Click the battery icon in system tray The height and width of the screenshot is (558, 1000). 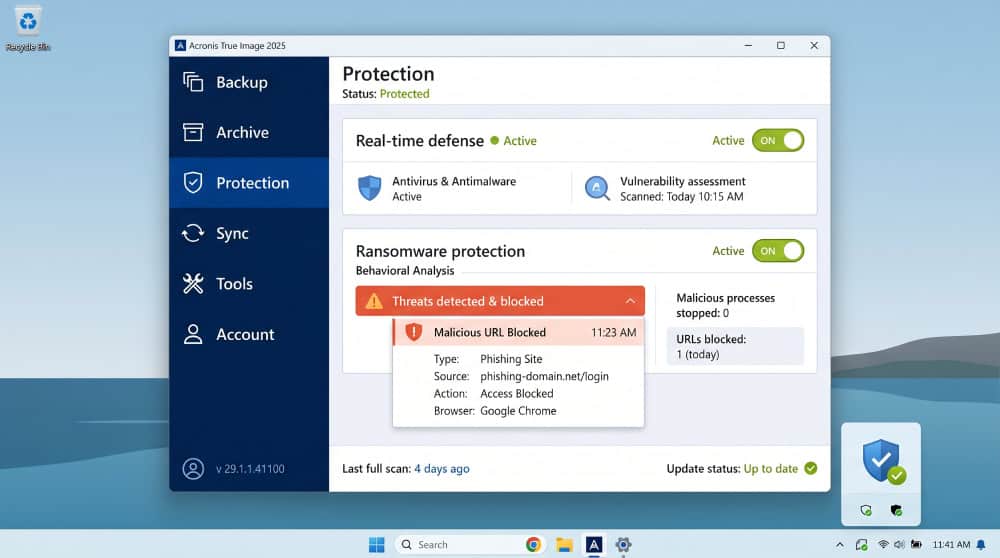[x=916, y=545]
